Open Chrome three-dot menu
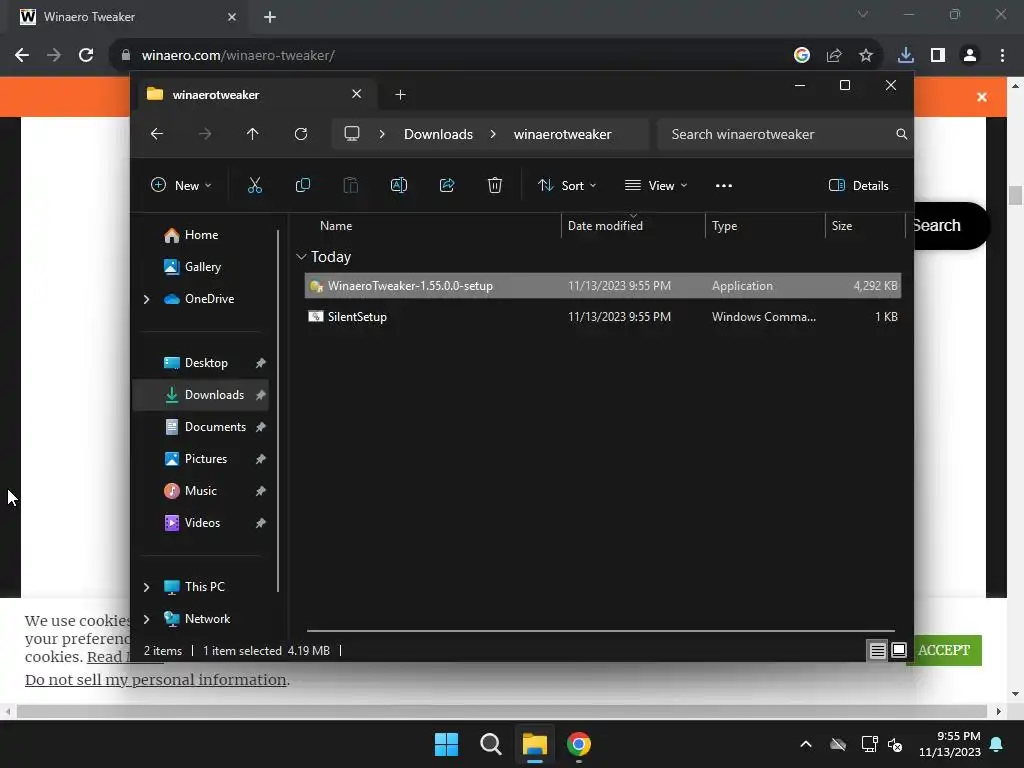 [x=1002, y=56]
